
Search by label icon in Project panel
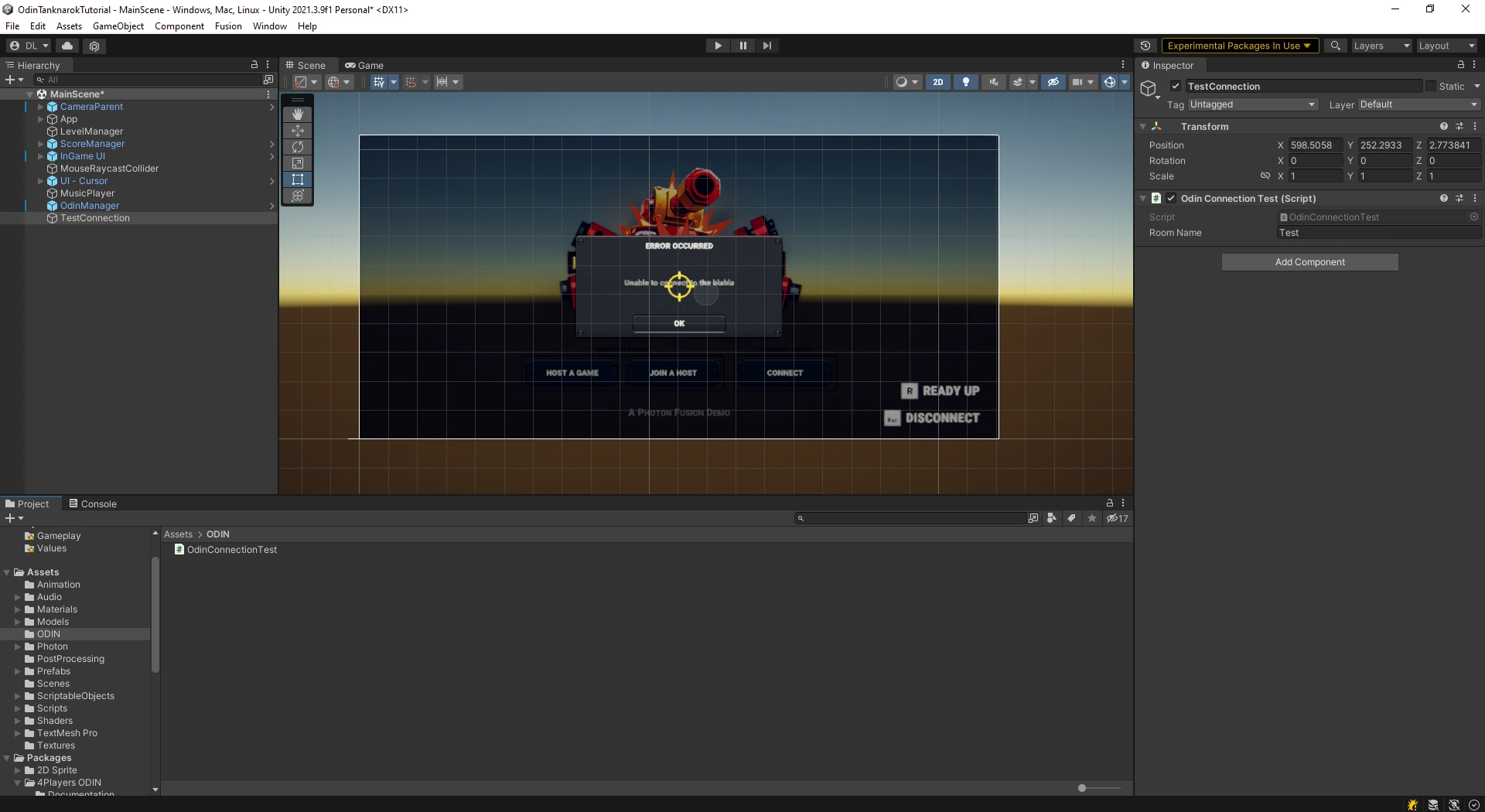pos(1072,518)
